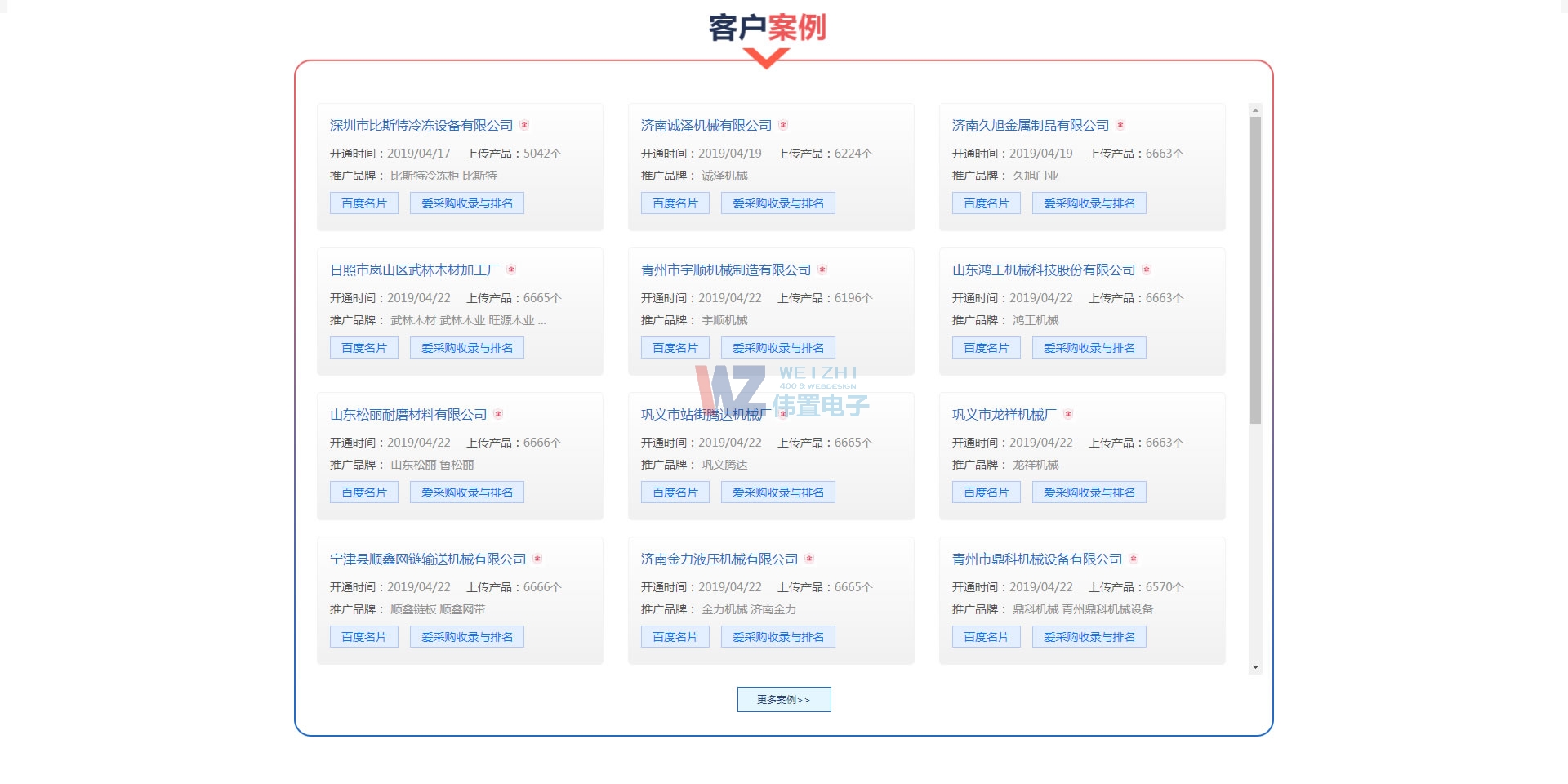Click 爱采购收录与排名 button under 济南诚泽机械有限公司

coord(777,202)
